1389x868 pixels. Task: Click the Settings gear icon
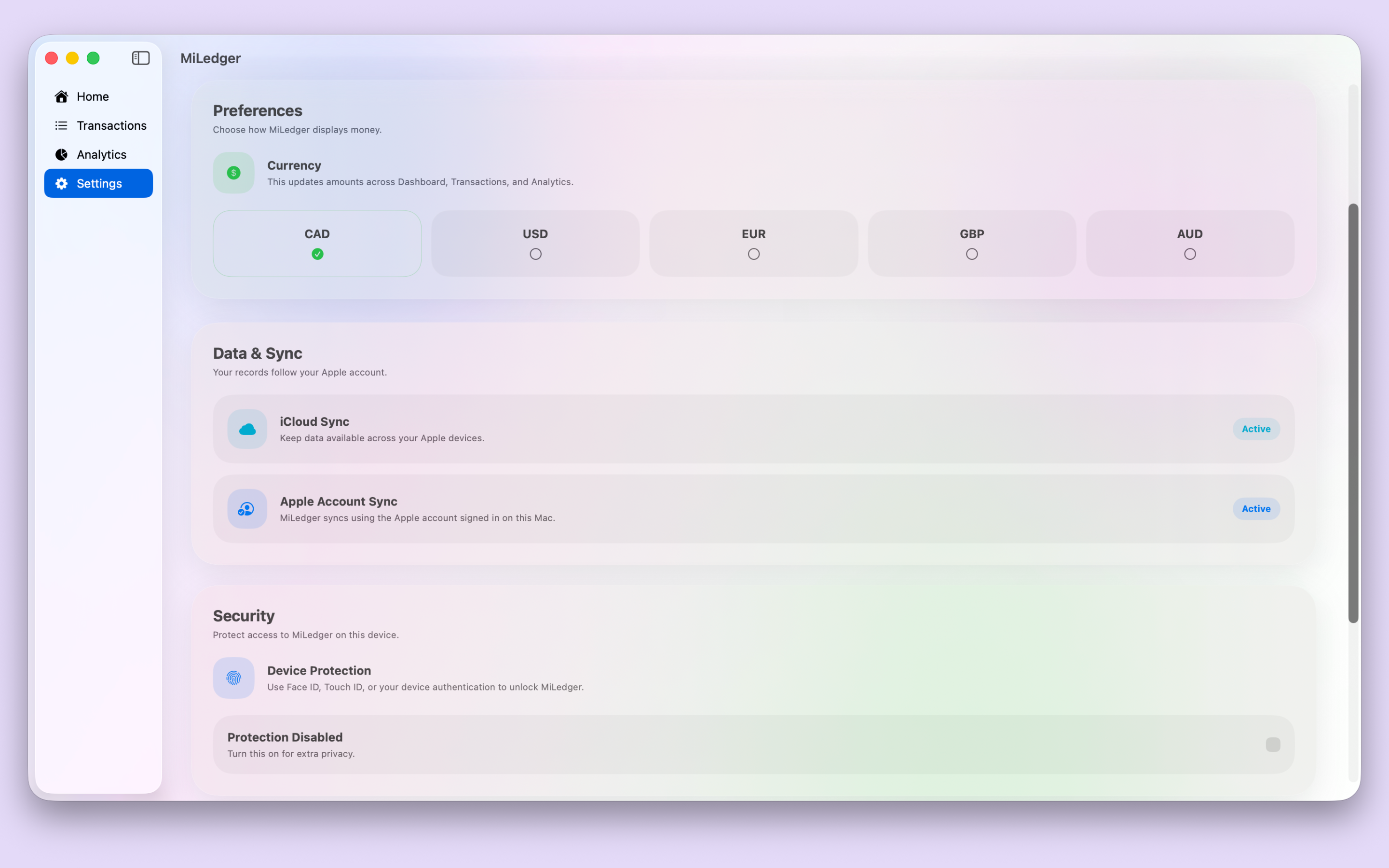click(61, 183)
